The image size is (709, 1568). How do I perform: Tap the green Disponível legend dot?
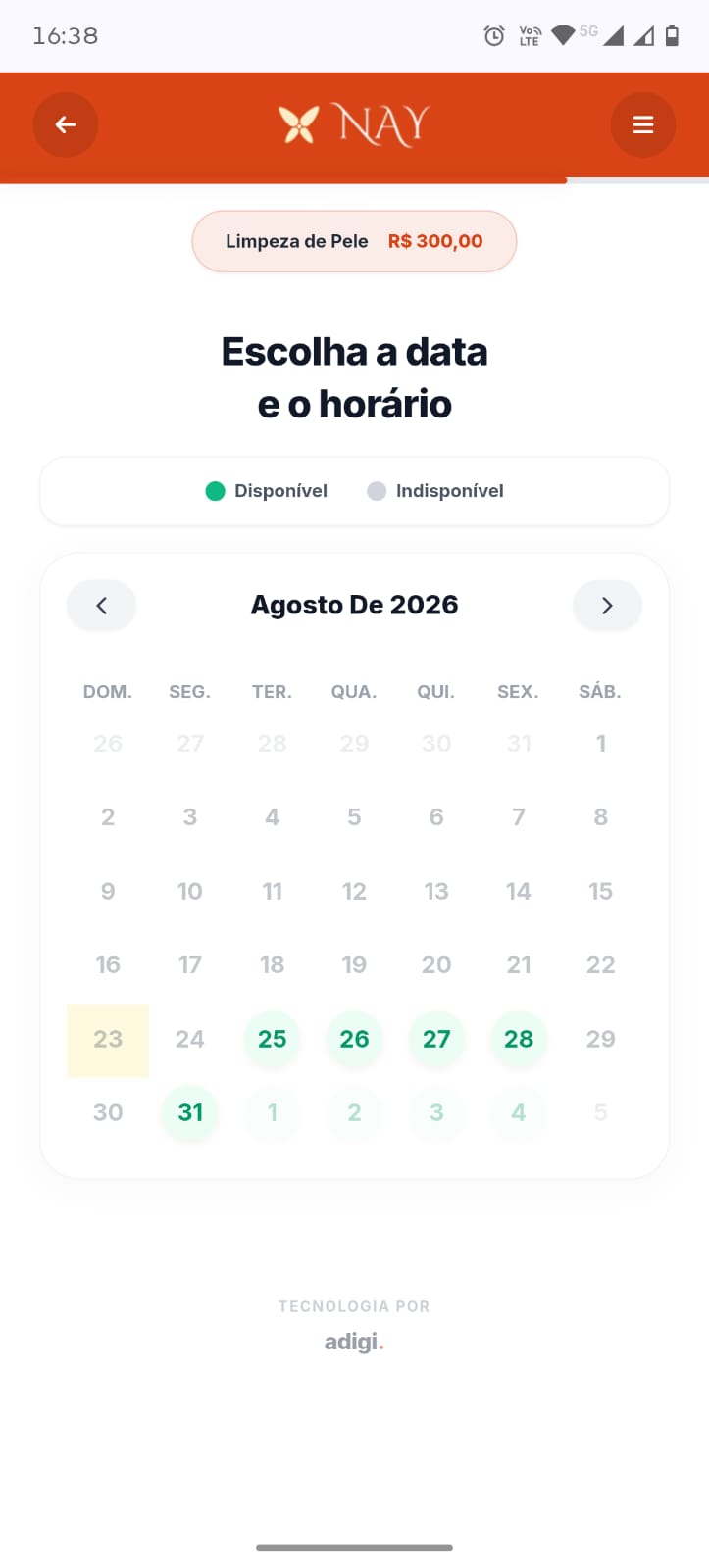(216, 491)
